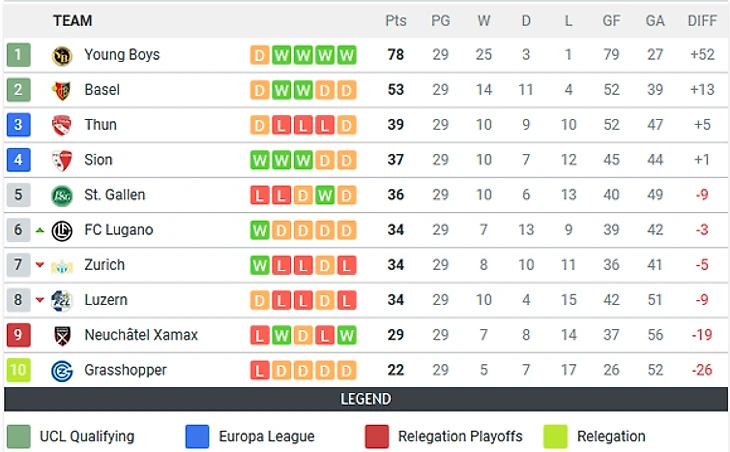The image size is (730, 452).
Task: Click the Luzern team badge
Action: click(62, 300)
